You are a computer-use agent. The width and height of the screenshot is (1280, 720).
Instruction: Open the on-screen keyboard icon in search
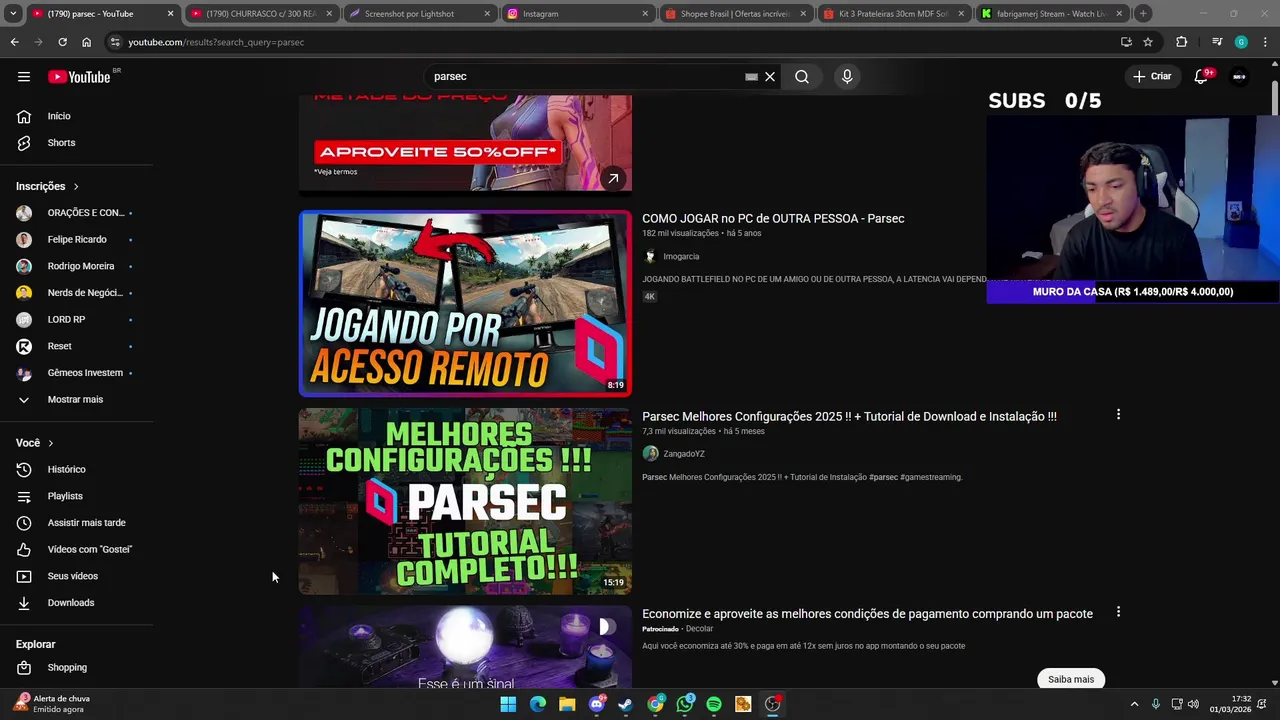coord(751,77)
